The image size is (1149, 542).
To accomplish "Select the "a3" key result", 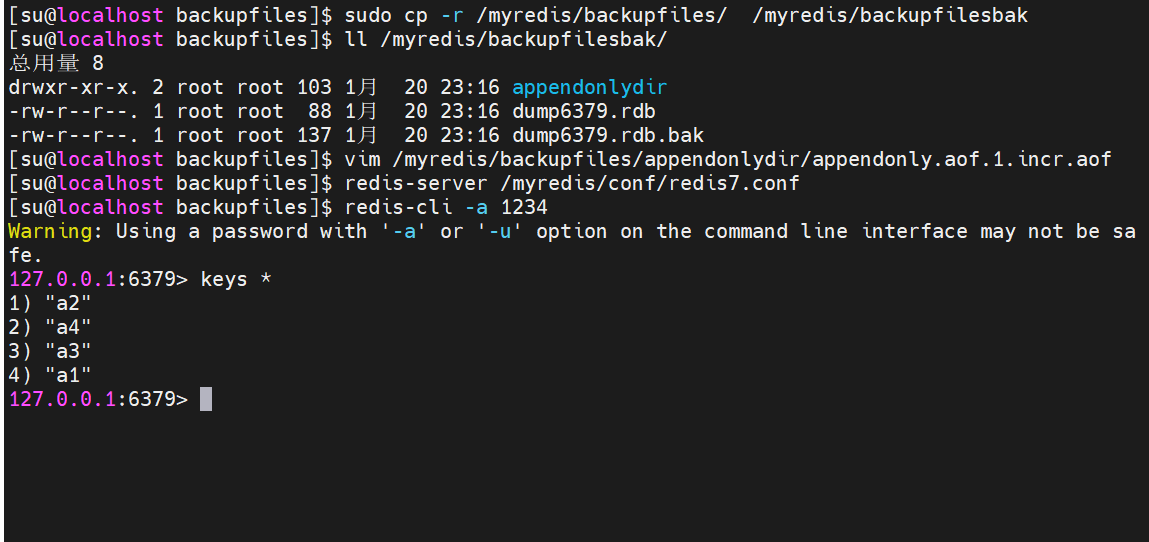I will tap(68, 351).
